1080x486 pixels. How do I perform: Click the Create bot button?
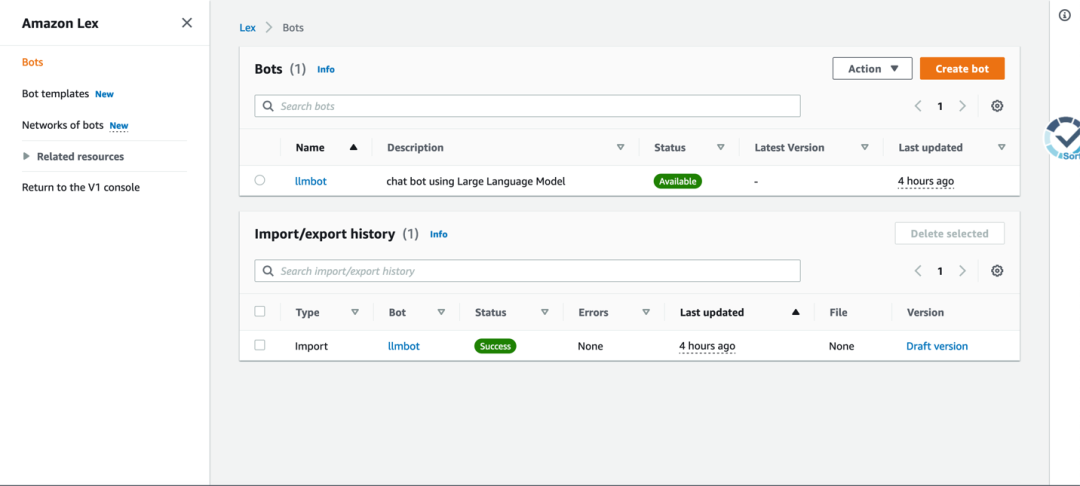point(962,69)
